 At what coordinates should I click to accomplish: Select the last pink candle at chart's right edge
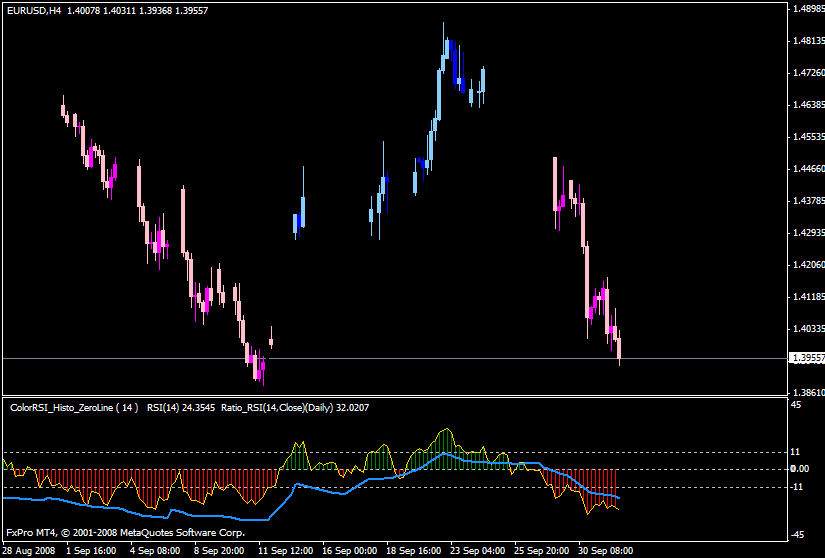point(620,347)
